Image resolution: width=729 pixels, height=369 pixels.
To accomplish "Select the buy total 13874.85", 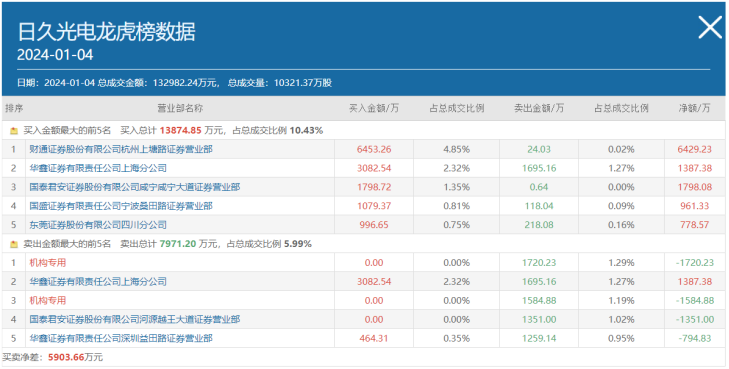I will (181, 131).
